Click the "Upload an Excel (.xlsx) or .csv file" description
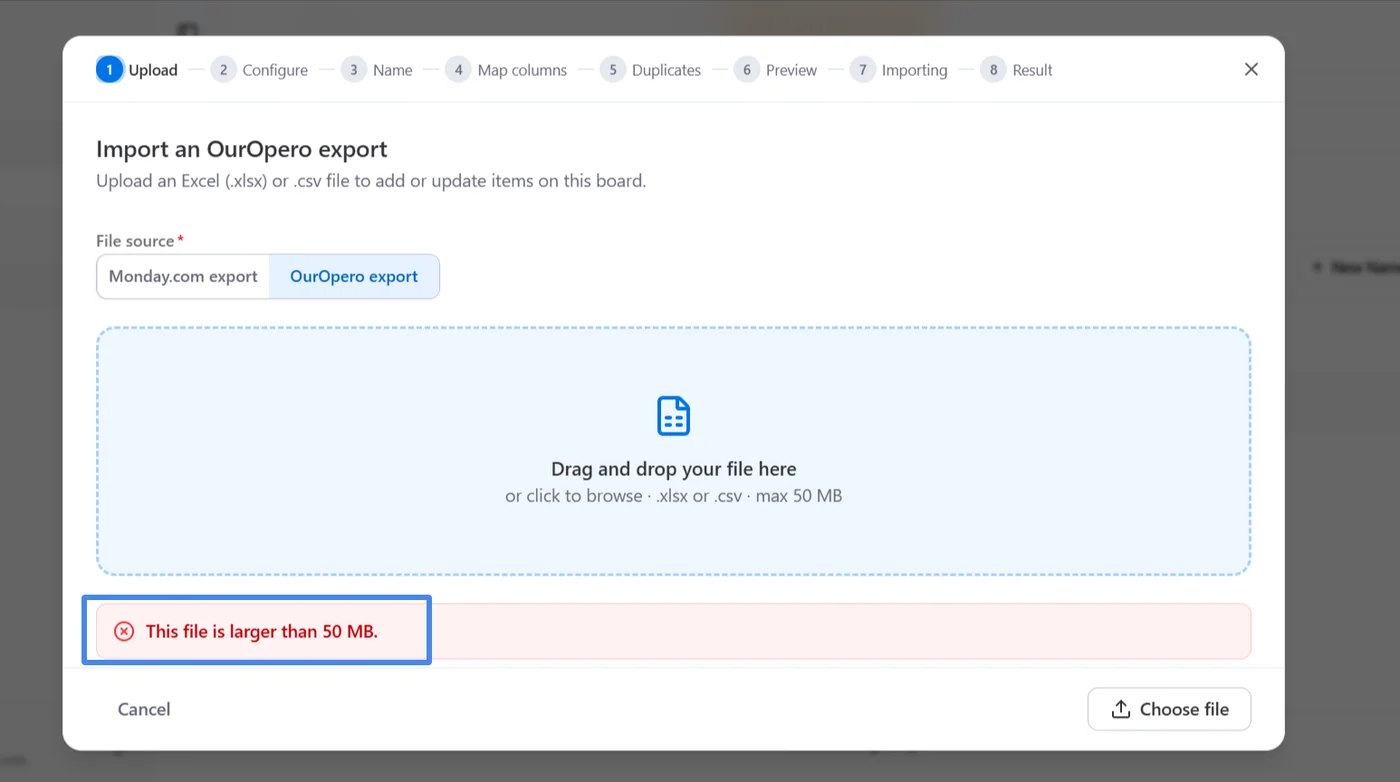Viewport: 1400px width, 782px height. 371,181
